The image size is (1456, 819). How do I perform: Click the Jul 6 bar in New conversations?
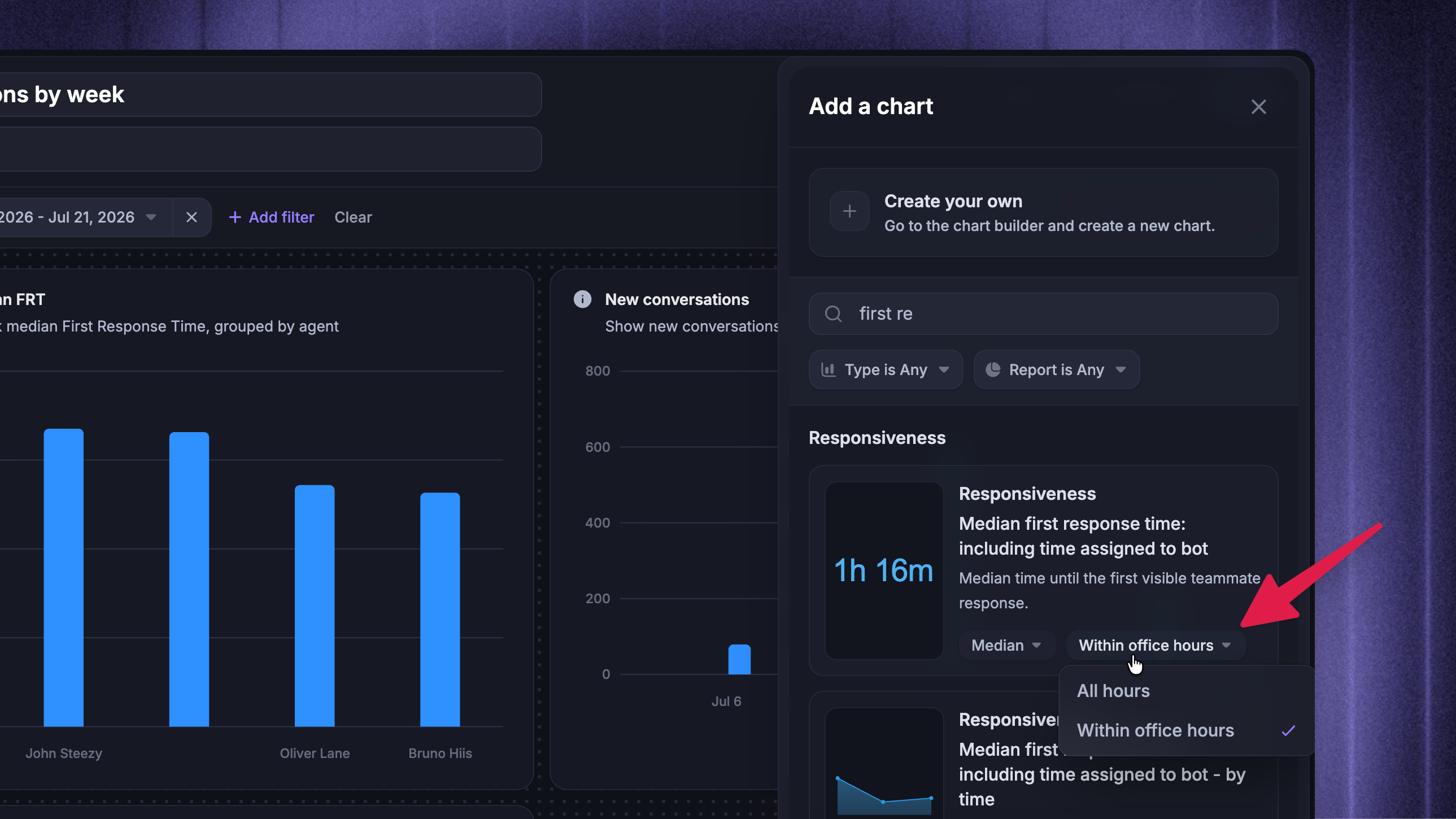739,660
